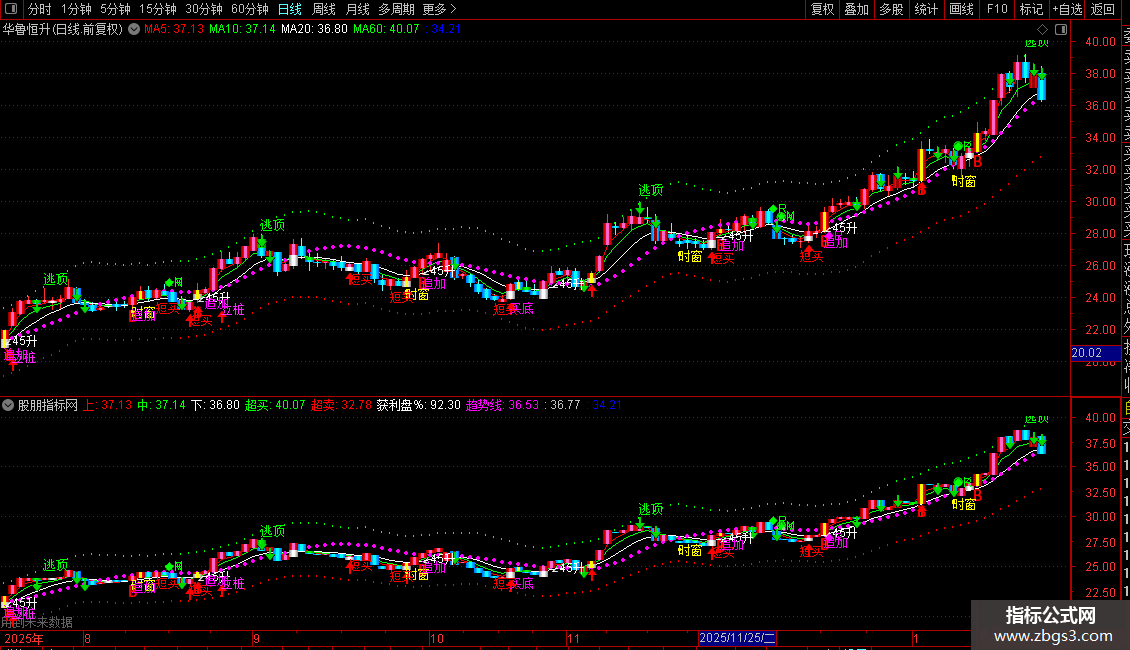Toggle the left sidebar panel icon
1130x650 pixels.
coord(12,9)
